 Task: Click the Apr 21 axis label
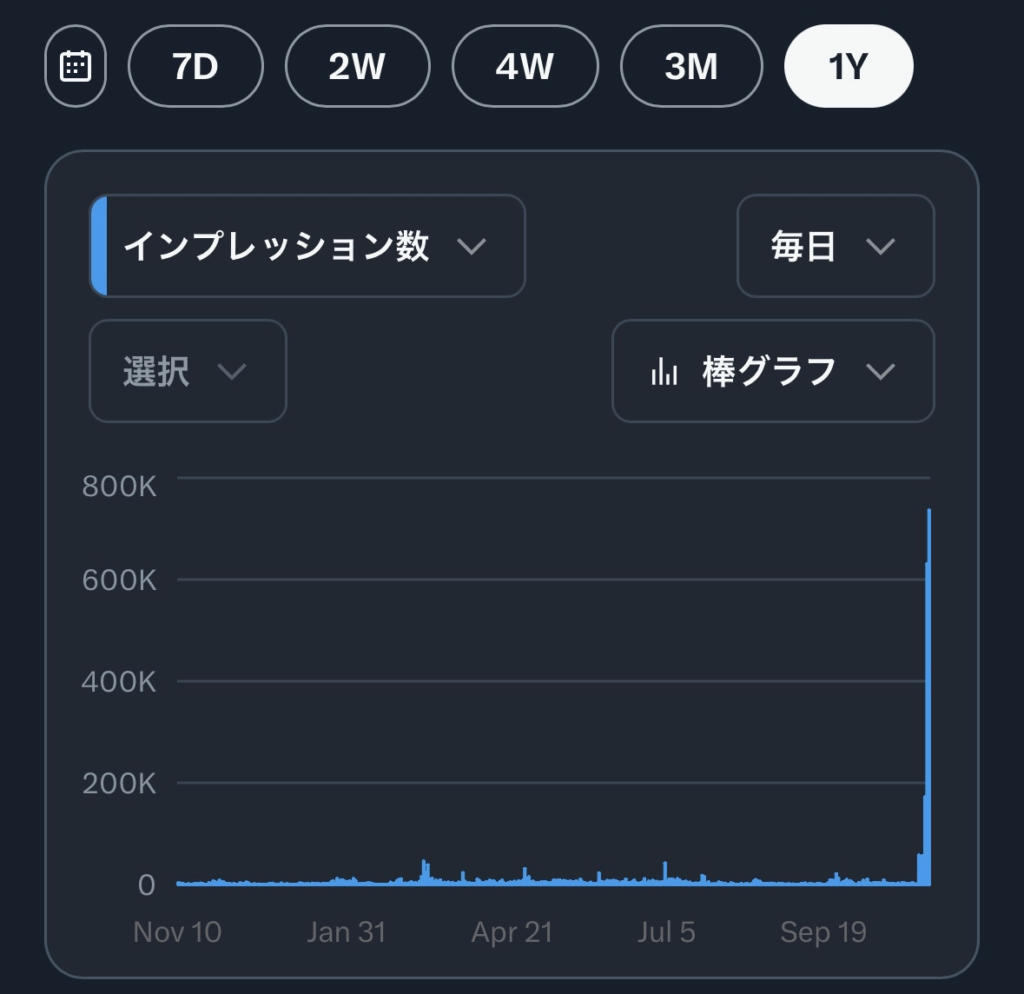512,932
